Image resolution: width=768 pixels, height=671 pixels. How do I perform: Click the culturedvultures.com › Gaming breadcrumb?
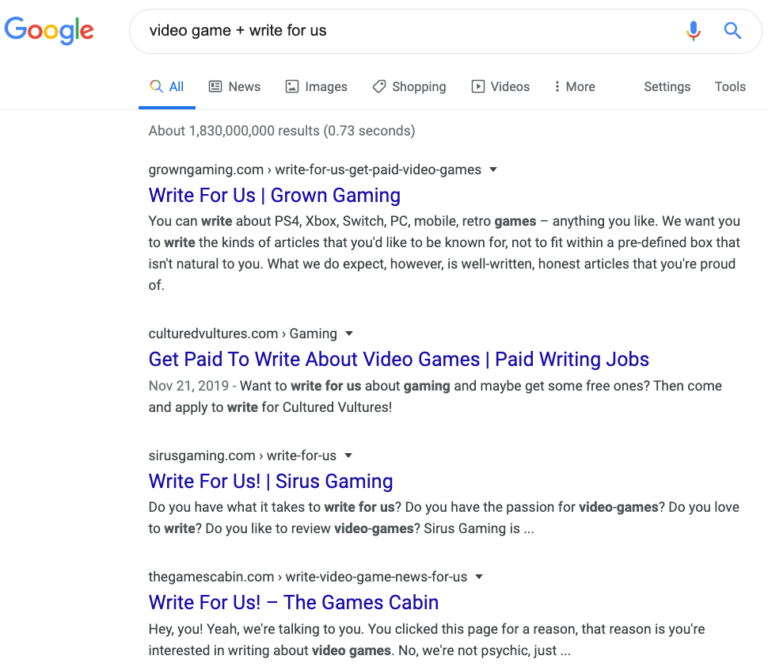point(243,334)
